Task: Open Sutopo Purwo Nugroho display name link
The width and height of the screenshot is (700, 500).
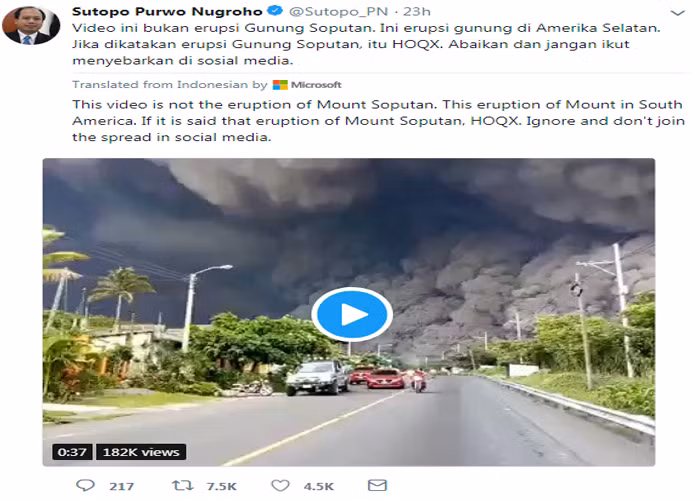Action: (167, 11)
